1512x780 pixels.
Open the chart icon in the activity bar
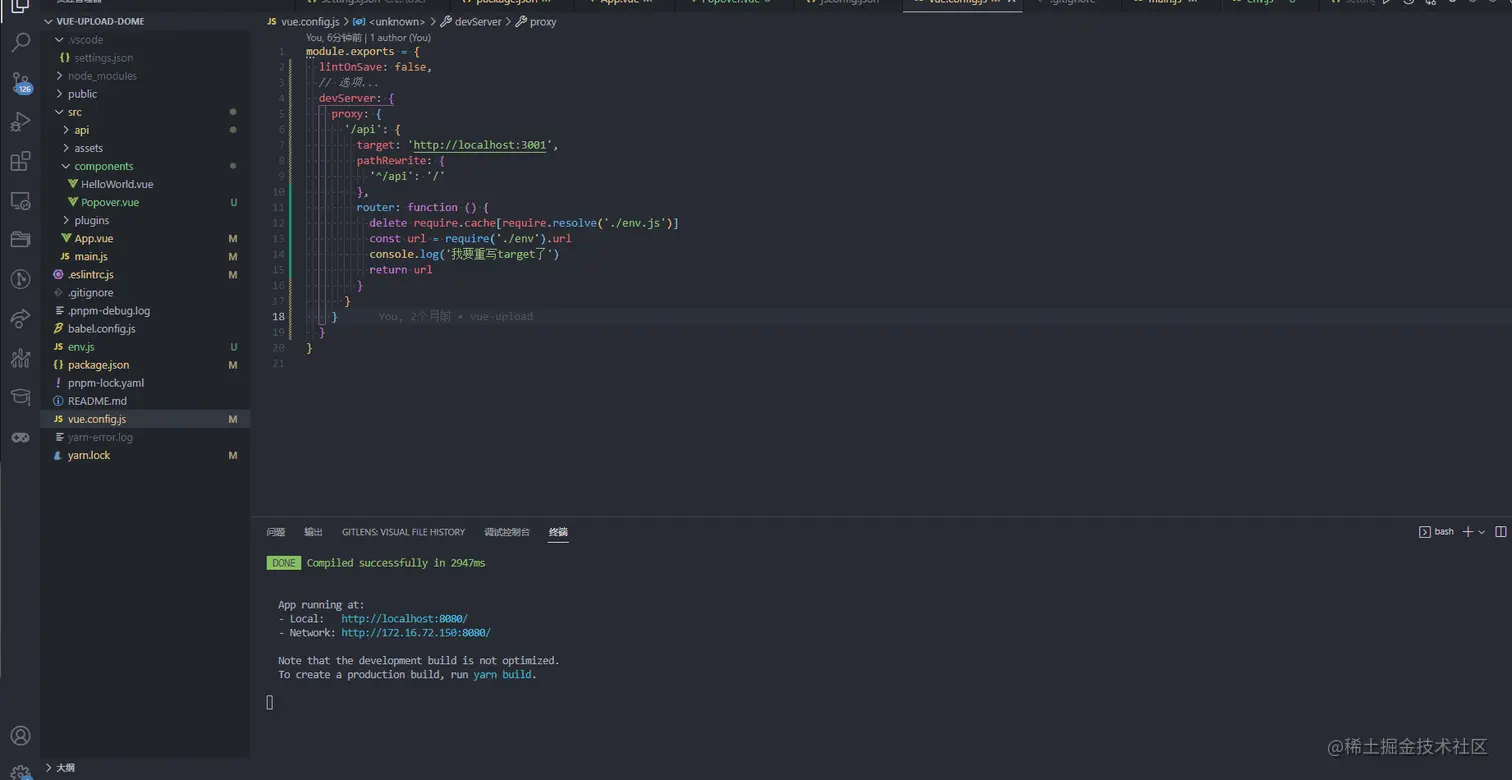click(20, 358)
